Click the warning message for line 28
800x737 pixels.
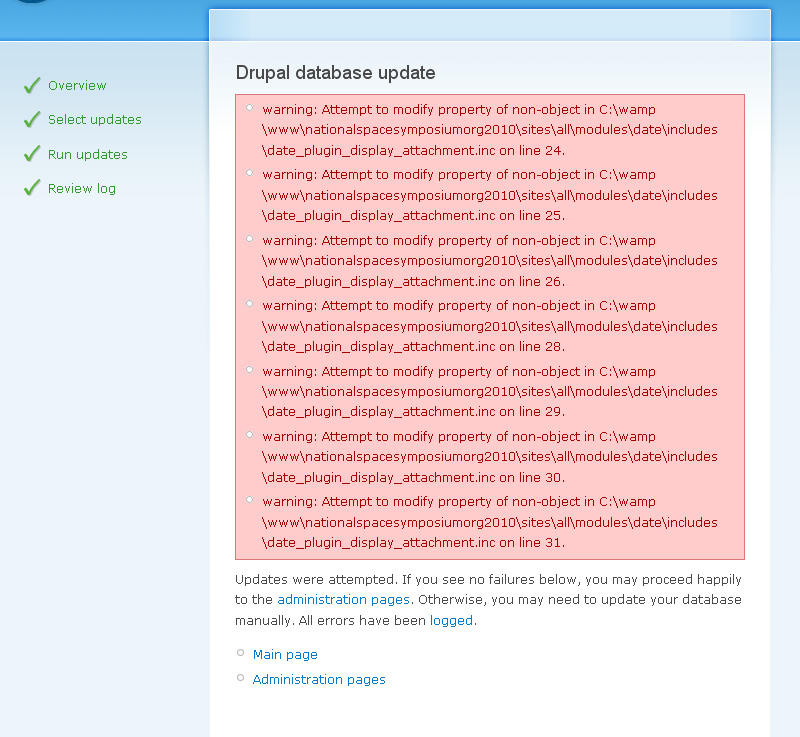pos(490,326)
